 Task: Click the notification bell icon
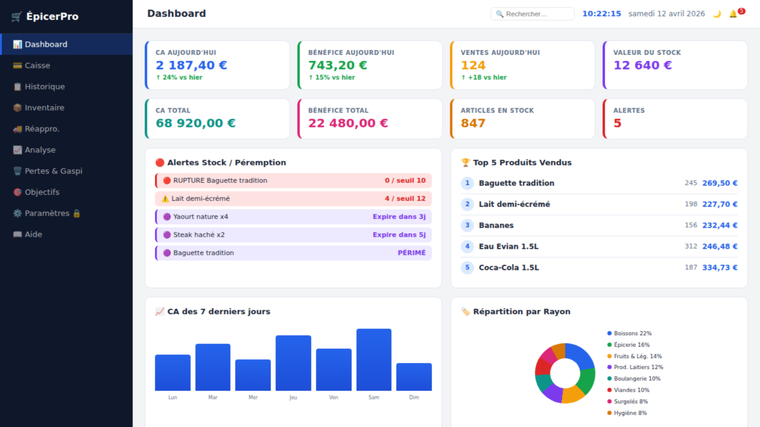[x=733, y=14]
